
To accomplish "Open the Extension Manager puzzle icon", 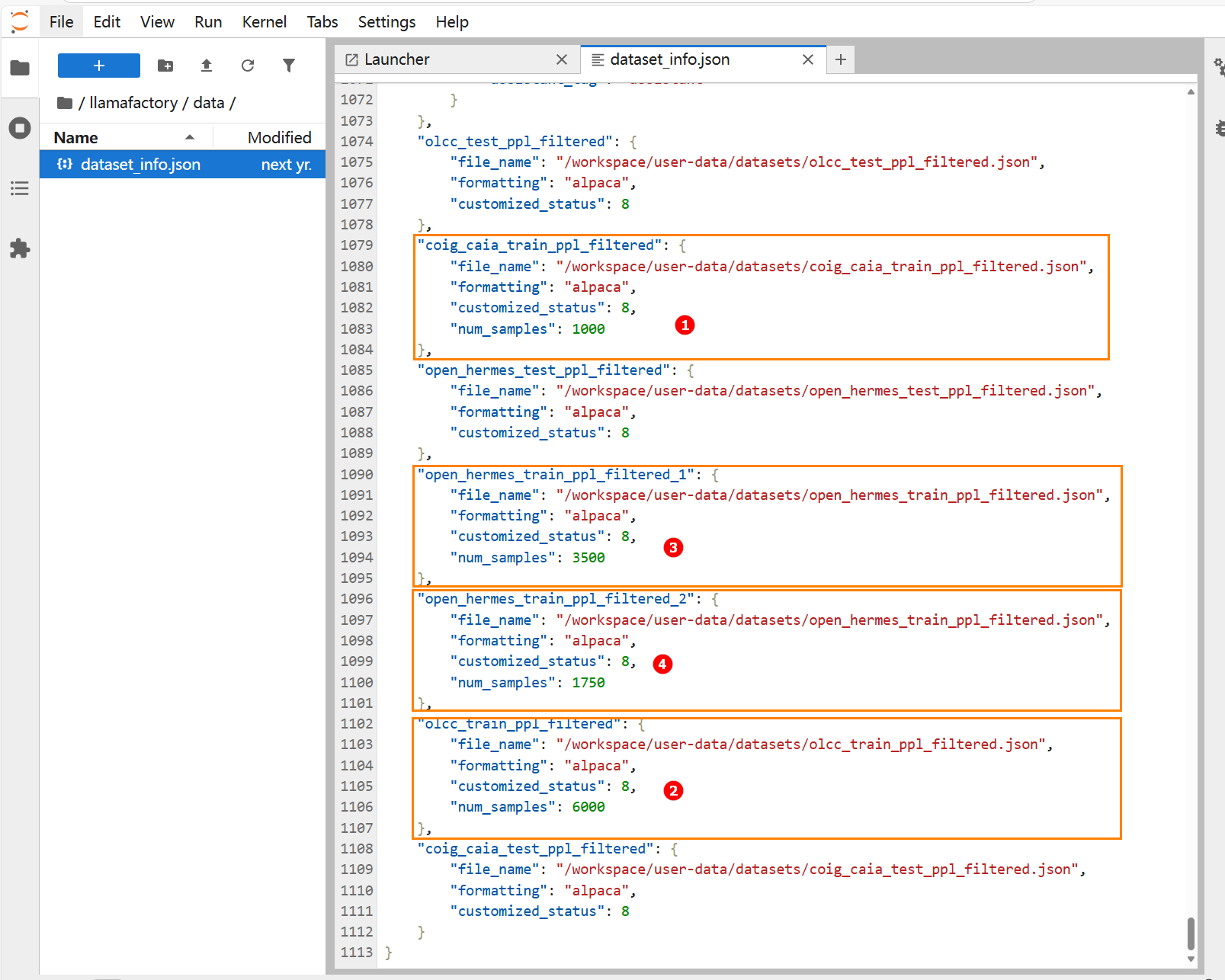I will point(20,248).
